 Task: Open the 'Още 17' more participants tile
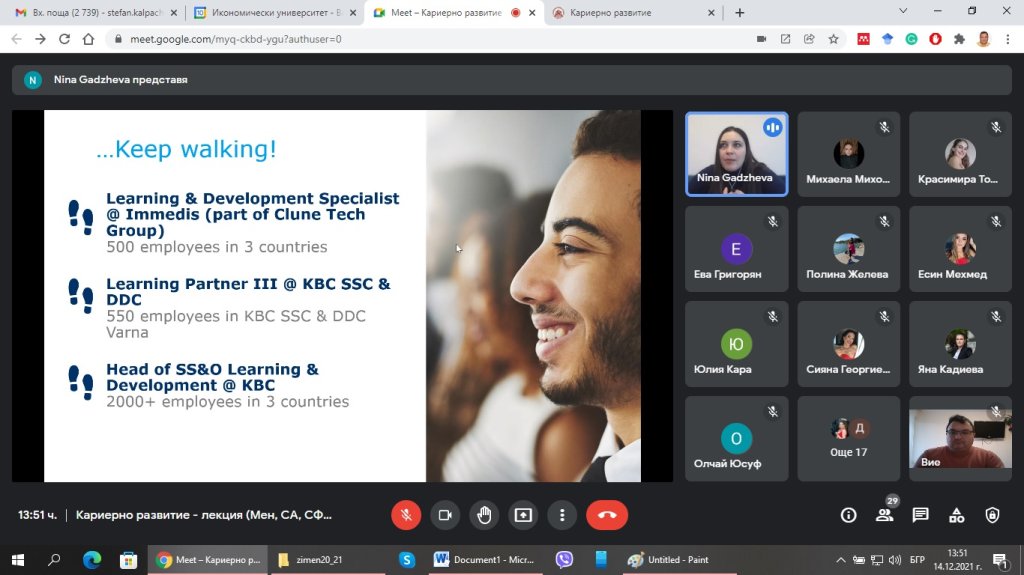click(848, 438)
